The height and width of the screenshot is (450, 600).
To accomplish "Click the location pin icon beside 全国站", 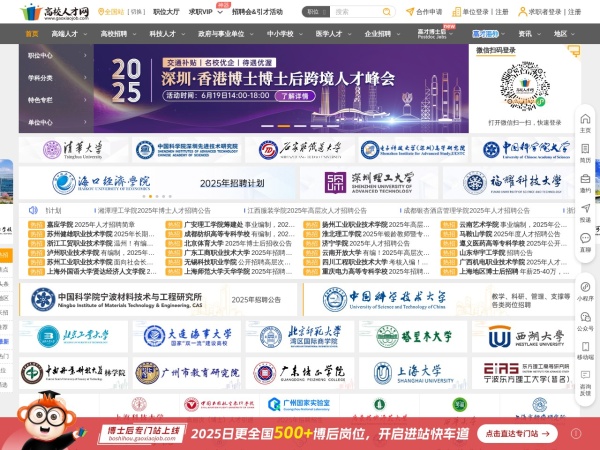I will (x=101, y=12).
